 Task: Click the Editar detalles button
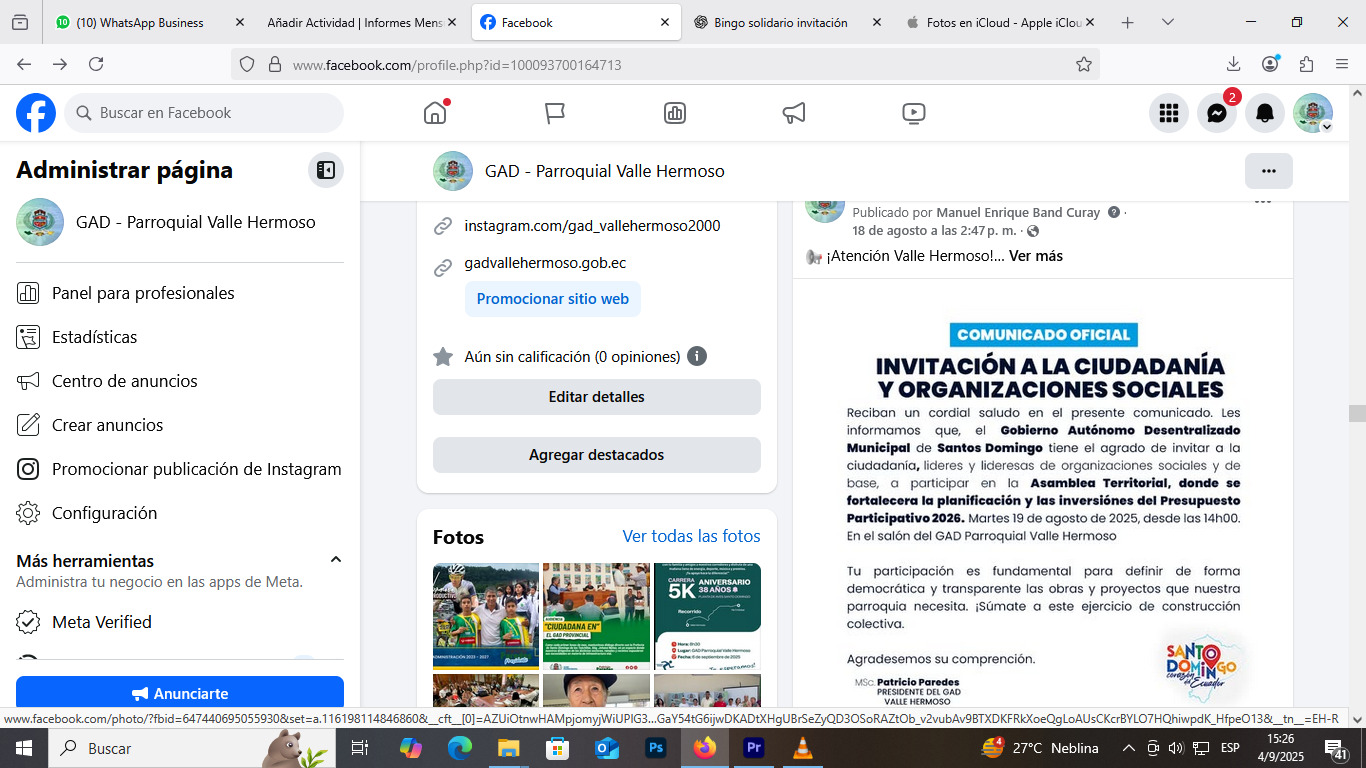[596, 397]
